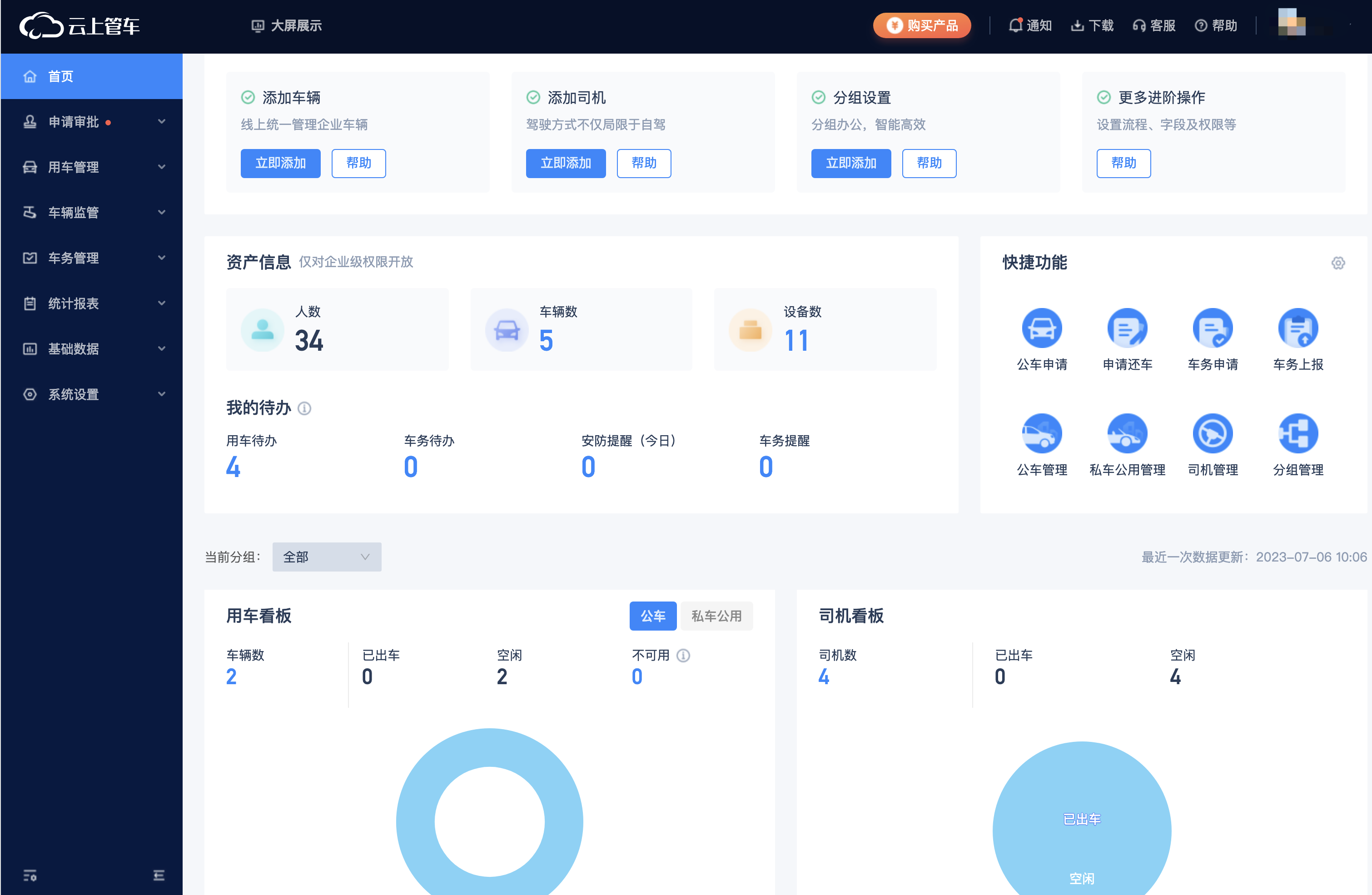The width and height of the screenshot is (1372, 895).
Task: Open the 下载 download center
Action: coord(1092,25)
